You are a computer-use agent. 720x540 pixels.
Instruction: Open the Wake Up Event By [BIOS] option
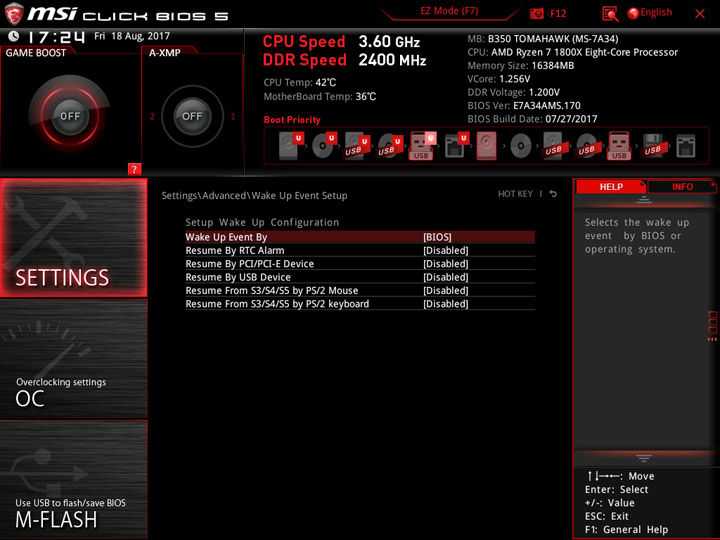pos(360,237)
